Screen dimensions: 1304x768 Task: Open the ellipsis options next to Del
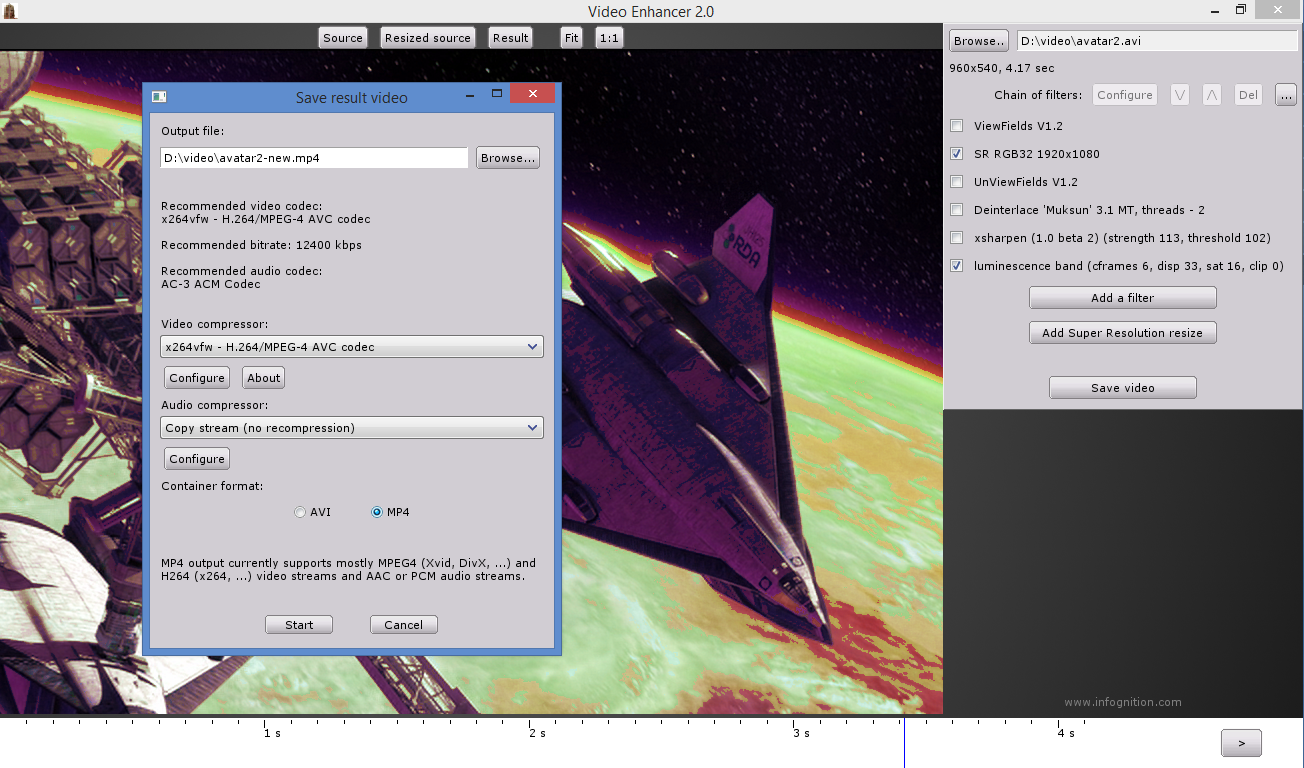[1286, 95]
